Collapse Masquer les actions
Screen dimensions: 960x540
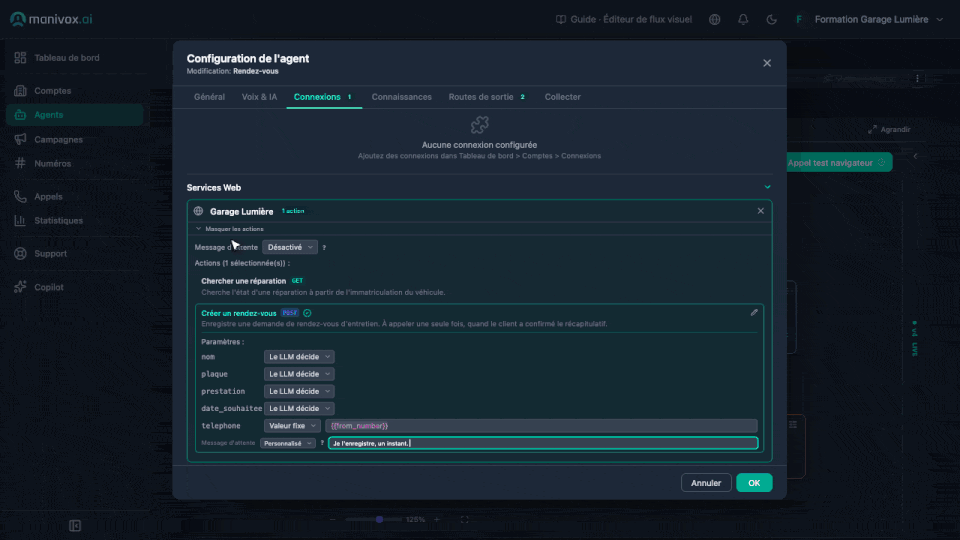[x=230, y=229]
